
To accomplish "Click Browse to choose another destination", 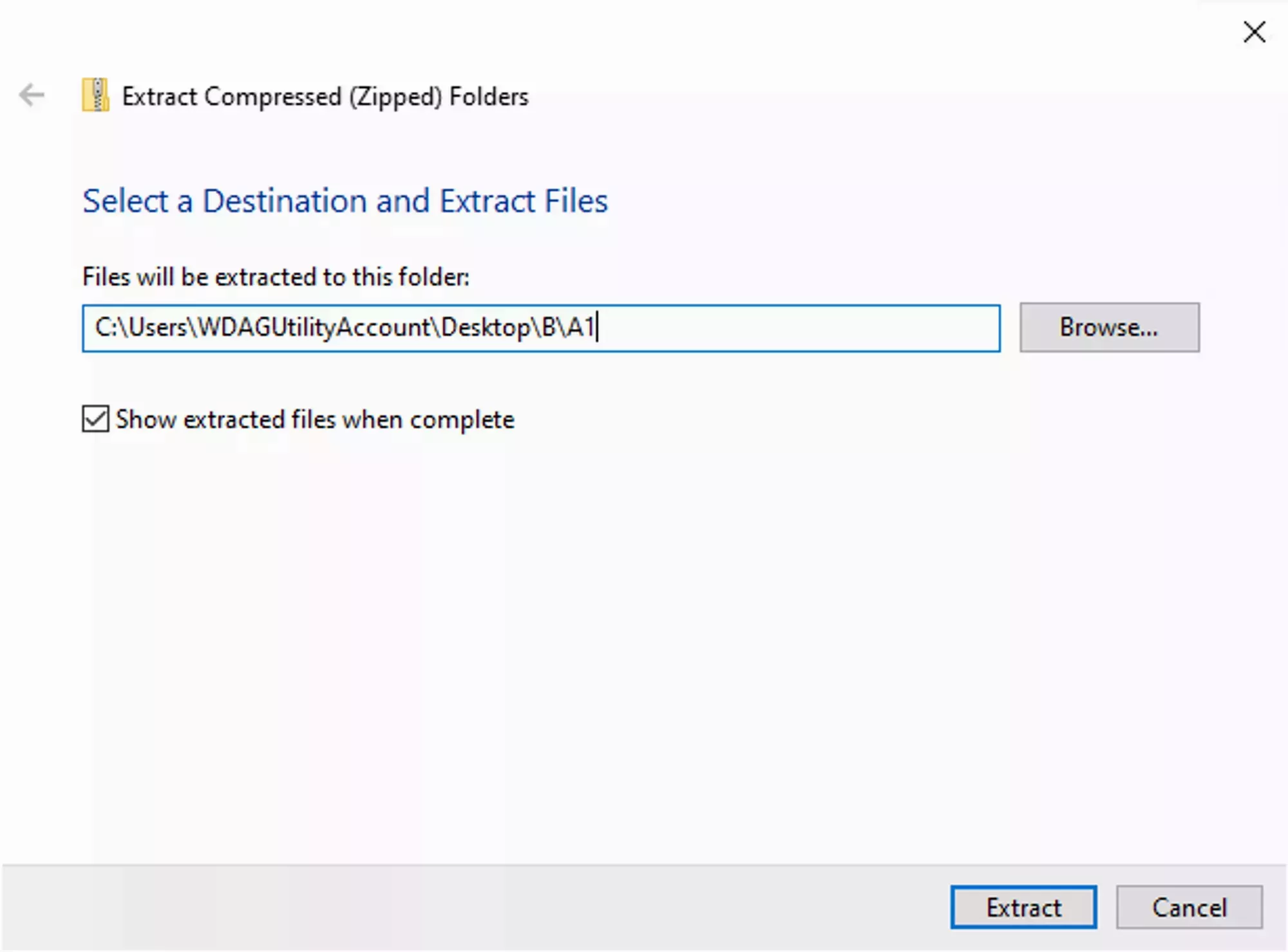I will pos(1109,328).
